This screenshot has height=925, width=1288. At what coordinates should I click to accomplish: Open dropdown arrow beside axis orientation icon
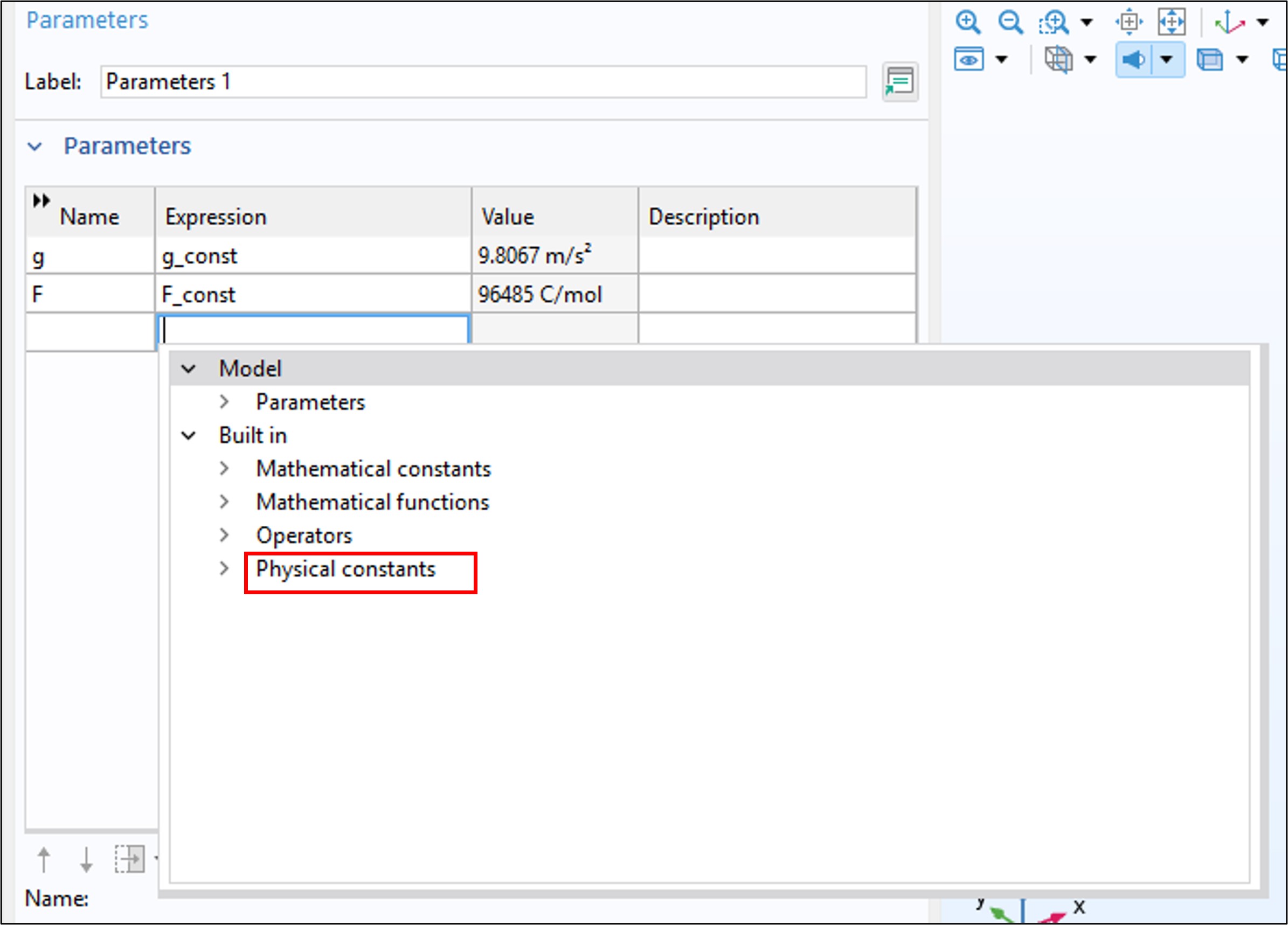[1263, 23]
